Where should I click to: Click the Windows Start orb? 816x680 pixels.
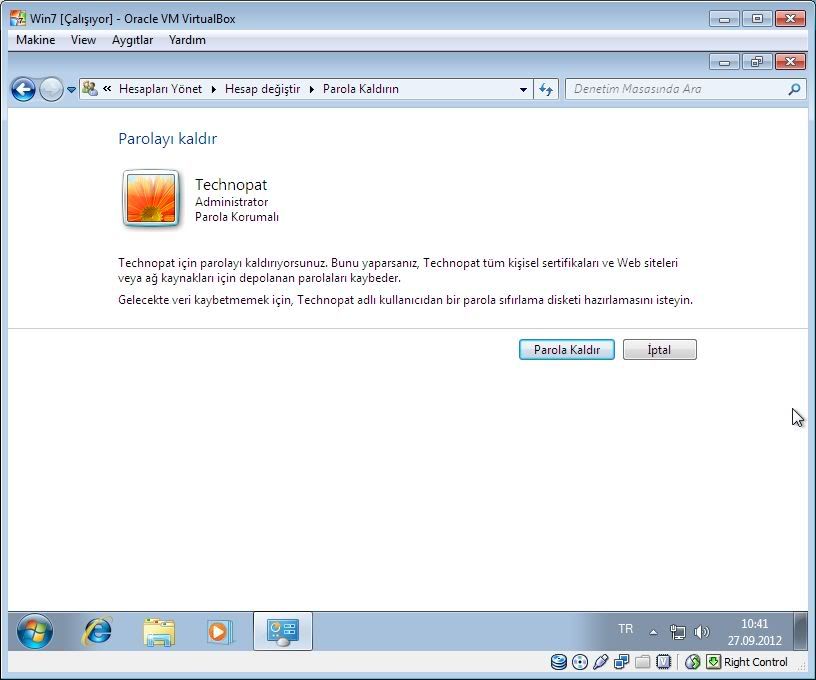tap(35, 631)
